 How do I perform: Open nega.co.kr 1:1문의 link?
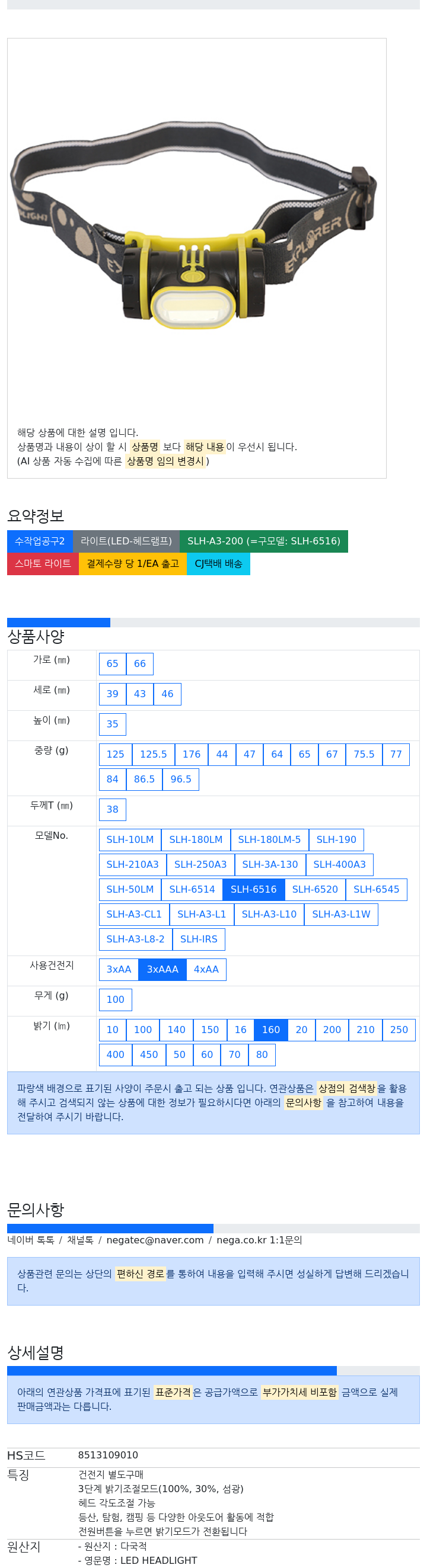coord(259,1240)
